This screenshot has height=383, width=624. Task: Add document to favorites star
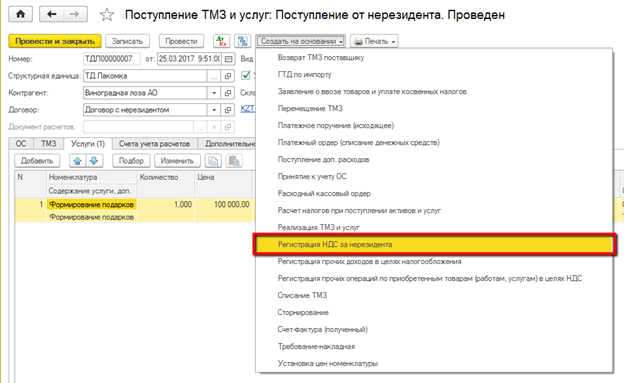point(107,15)
